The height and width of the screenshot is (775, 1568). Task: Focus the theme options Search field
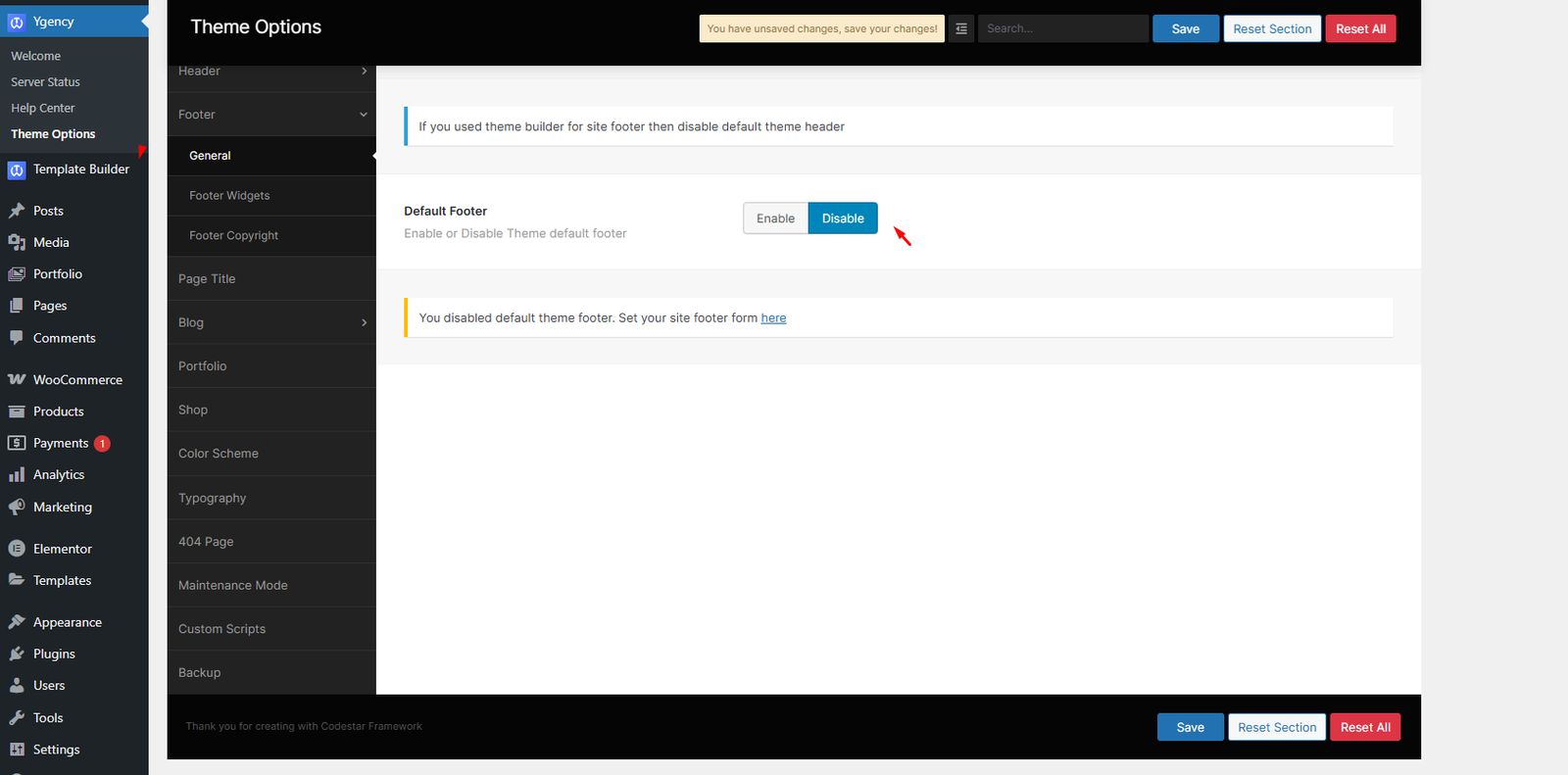tap(1062, 29)
